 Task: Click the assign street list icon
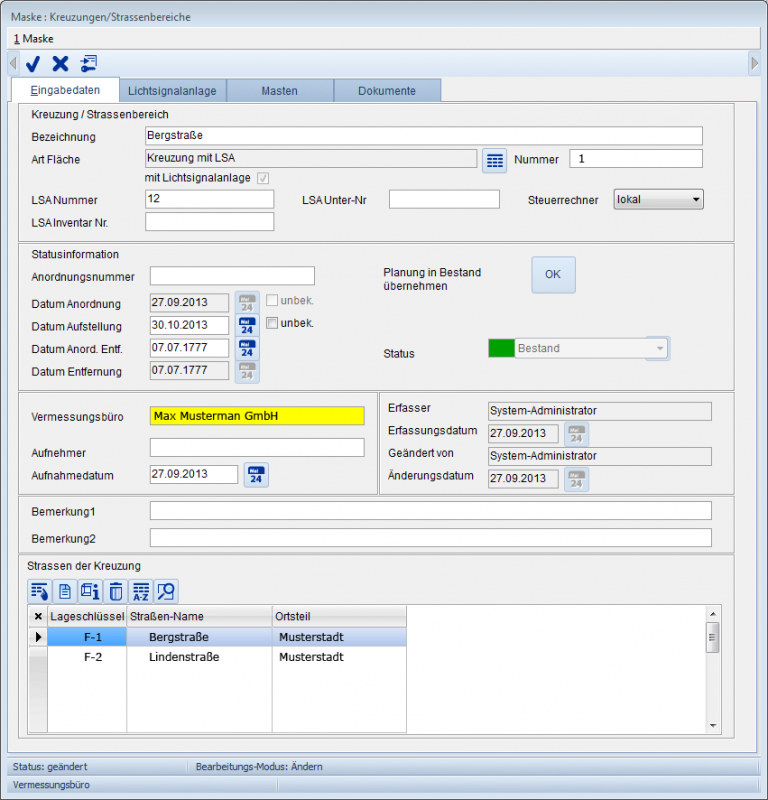tap(39, 591)
